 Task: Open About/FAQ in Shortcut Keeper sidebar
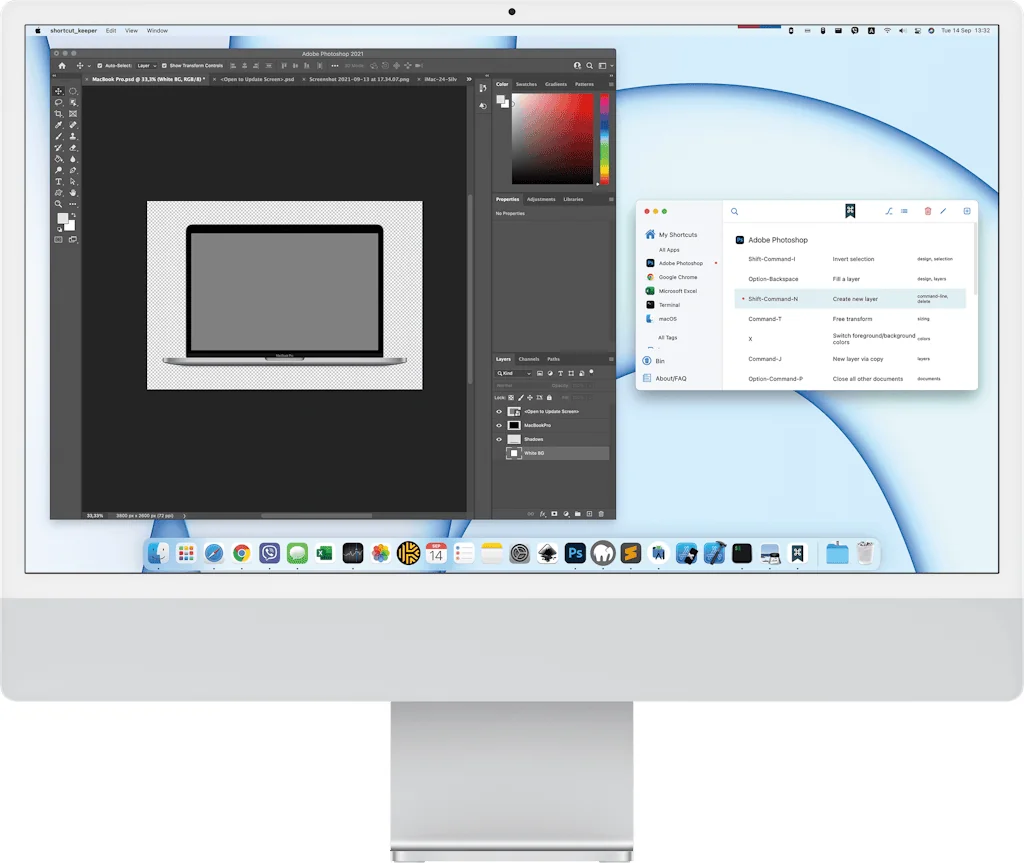tap(670, 378)
